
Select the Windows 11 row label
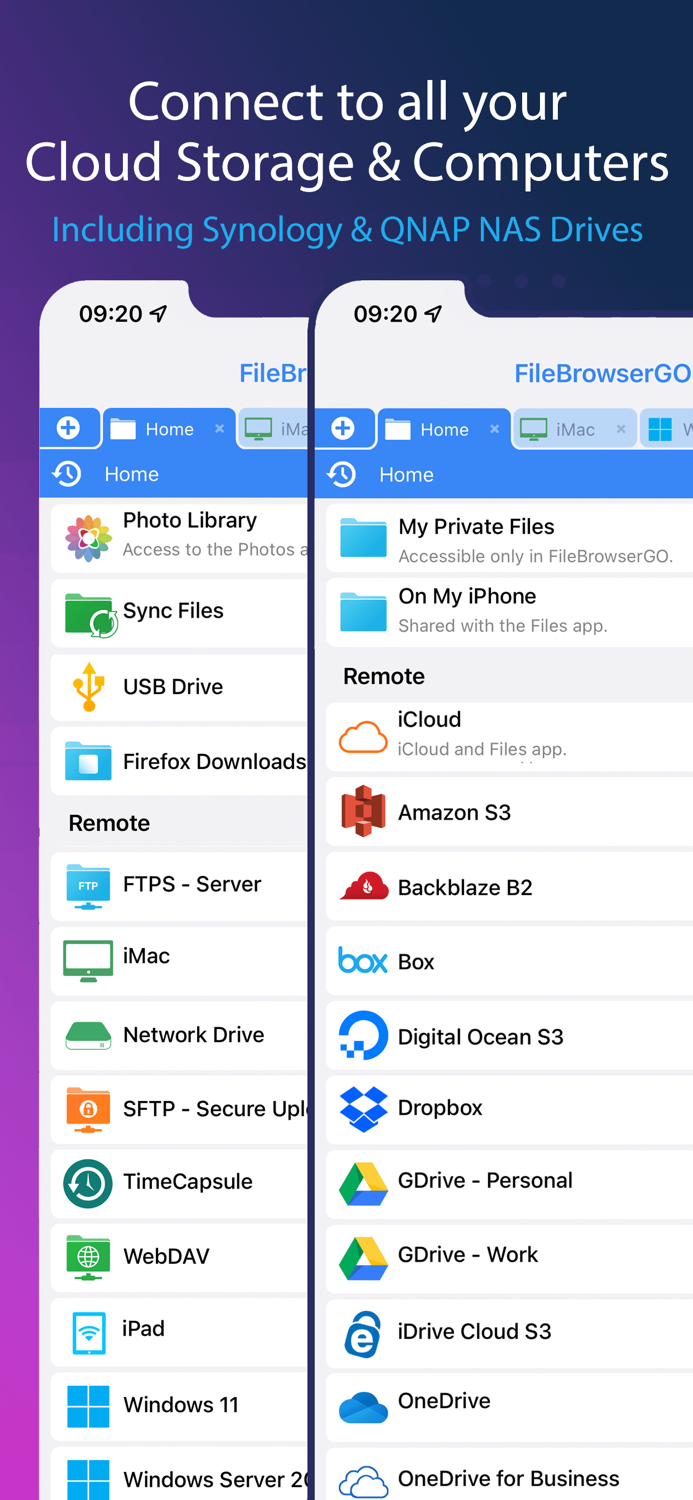pyautogui.click(x=181, y=1405)
